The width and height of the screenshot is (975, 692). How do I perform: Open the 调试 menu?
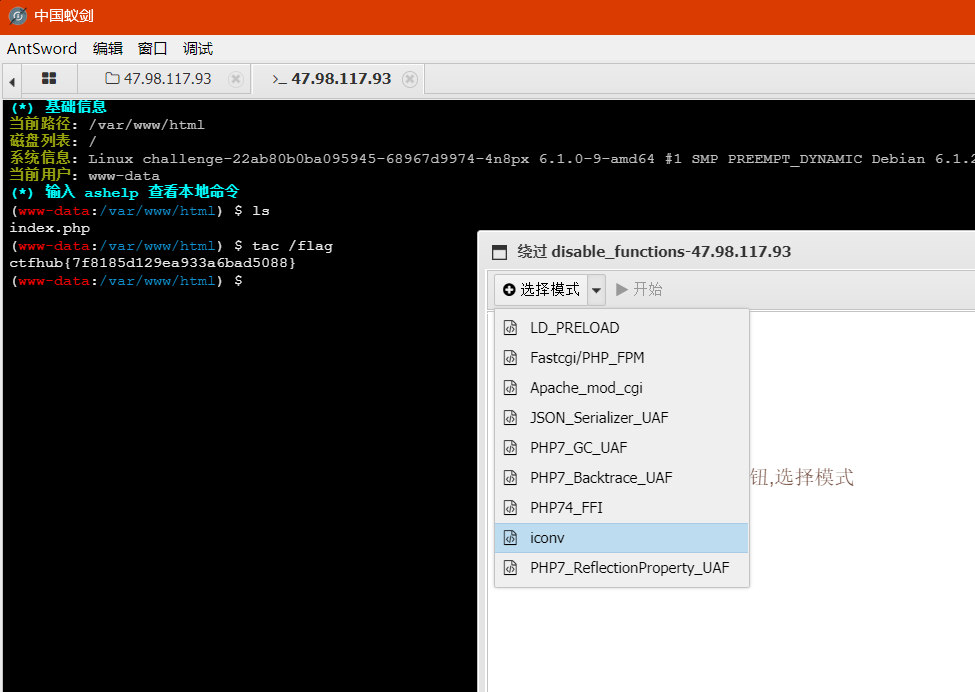coord(196,48)
